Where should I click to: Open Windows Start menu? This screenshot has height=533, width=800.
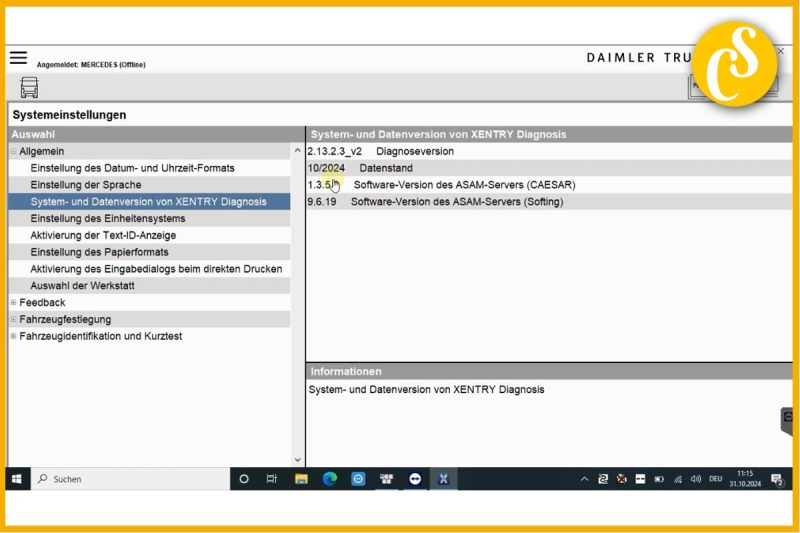pyautogui.click(x=17, y=479)
